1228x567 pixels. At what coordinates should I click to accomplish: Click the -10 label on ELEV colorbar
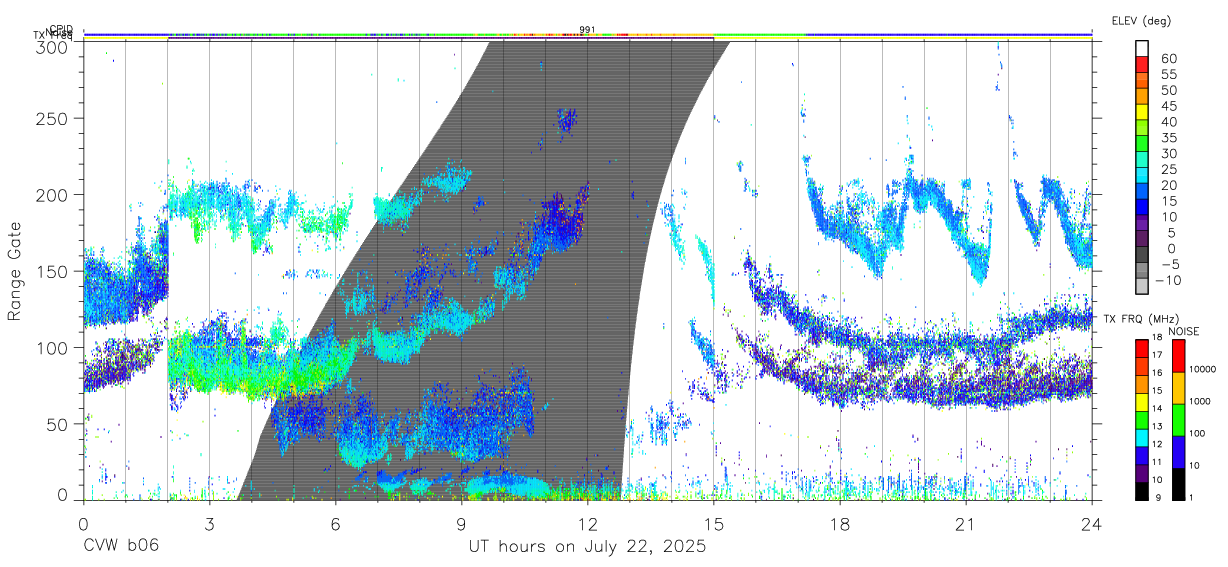[x=1170, y=280]
